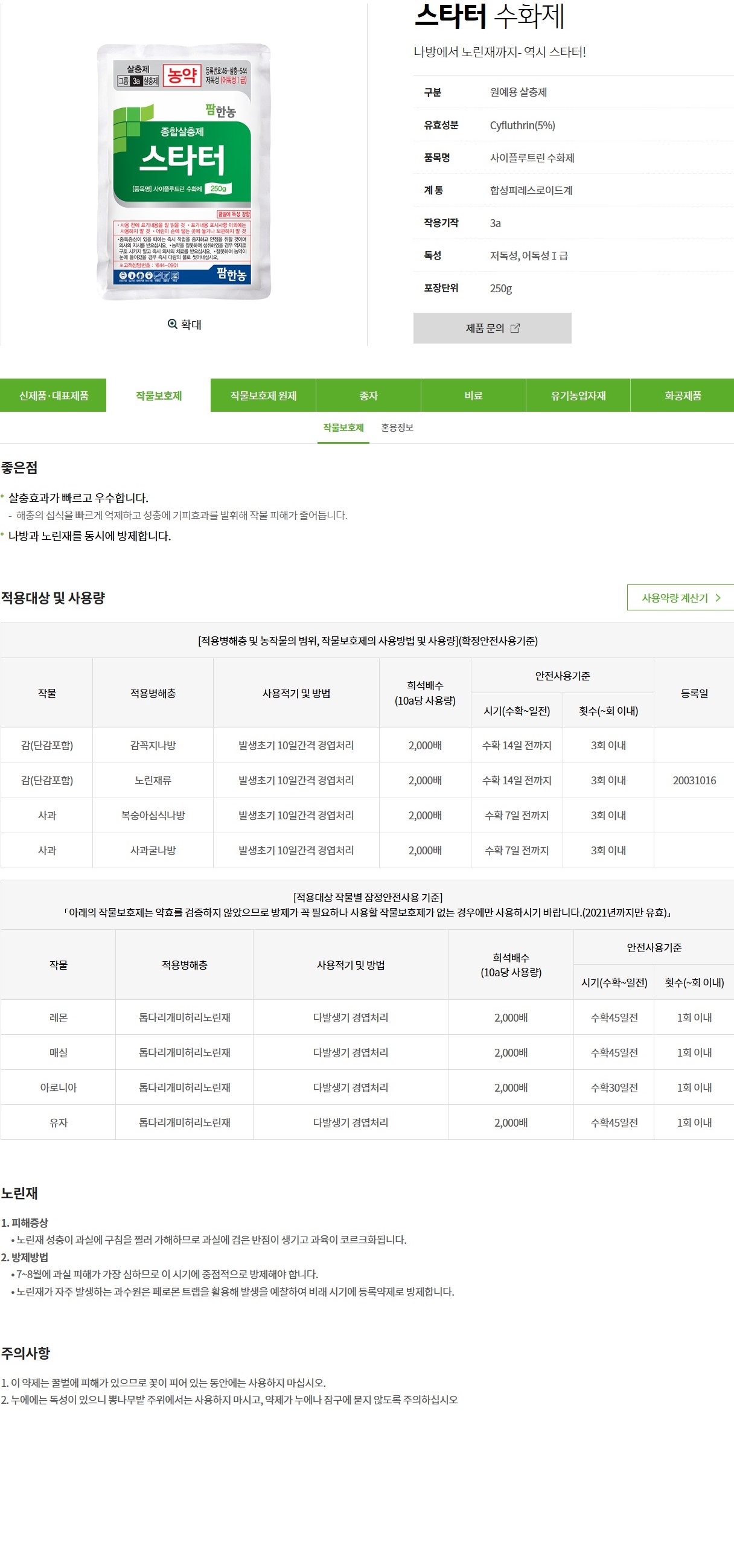Open the 스타터 product package image
Screen dimensions: 734x1568
tap(184, 171)
